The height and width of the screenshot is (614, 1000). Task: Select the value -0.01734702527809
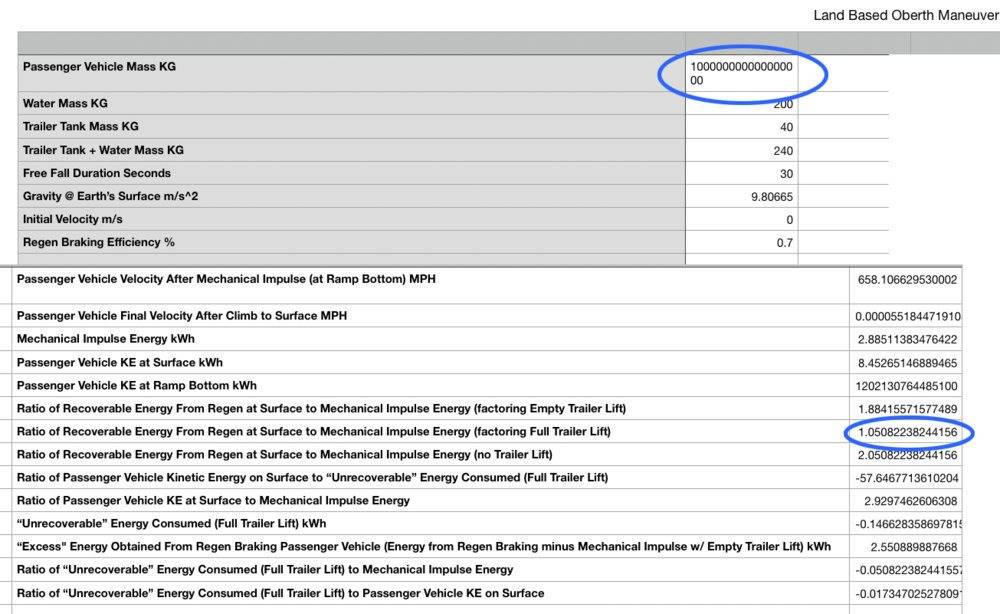coord(908,594)
